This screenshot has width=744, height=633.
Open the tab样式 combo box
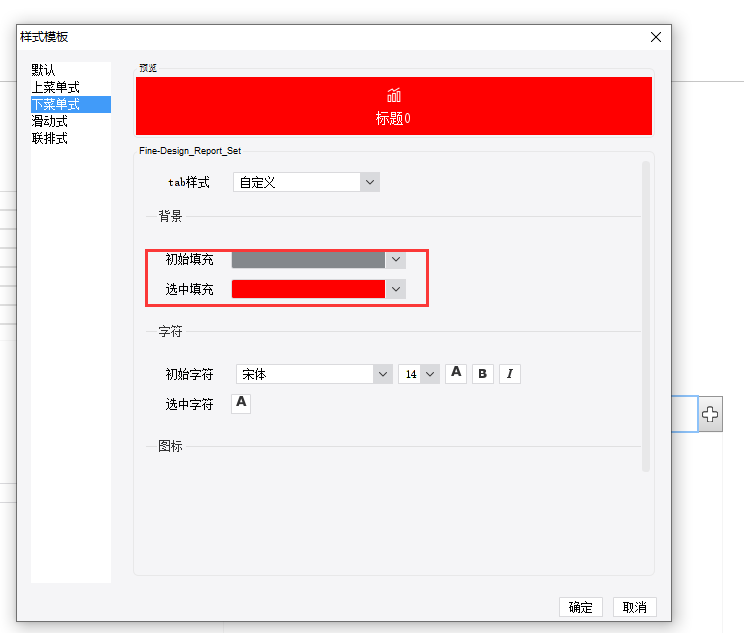click(306, 182)
